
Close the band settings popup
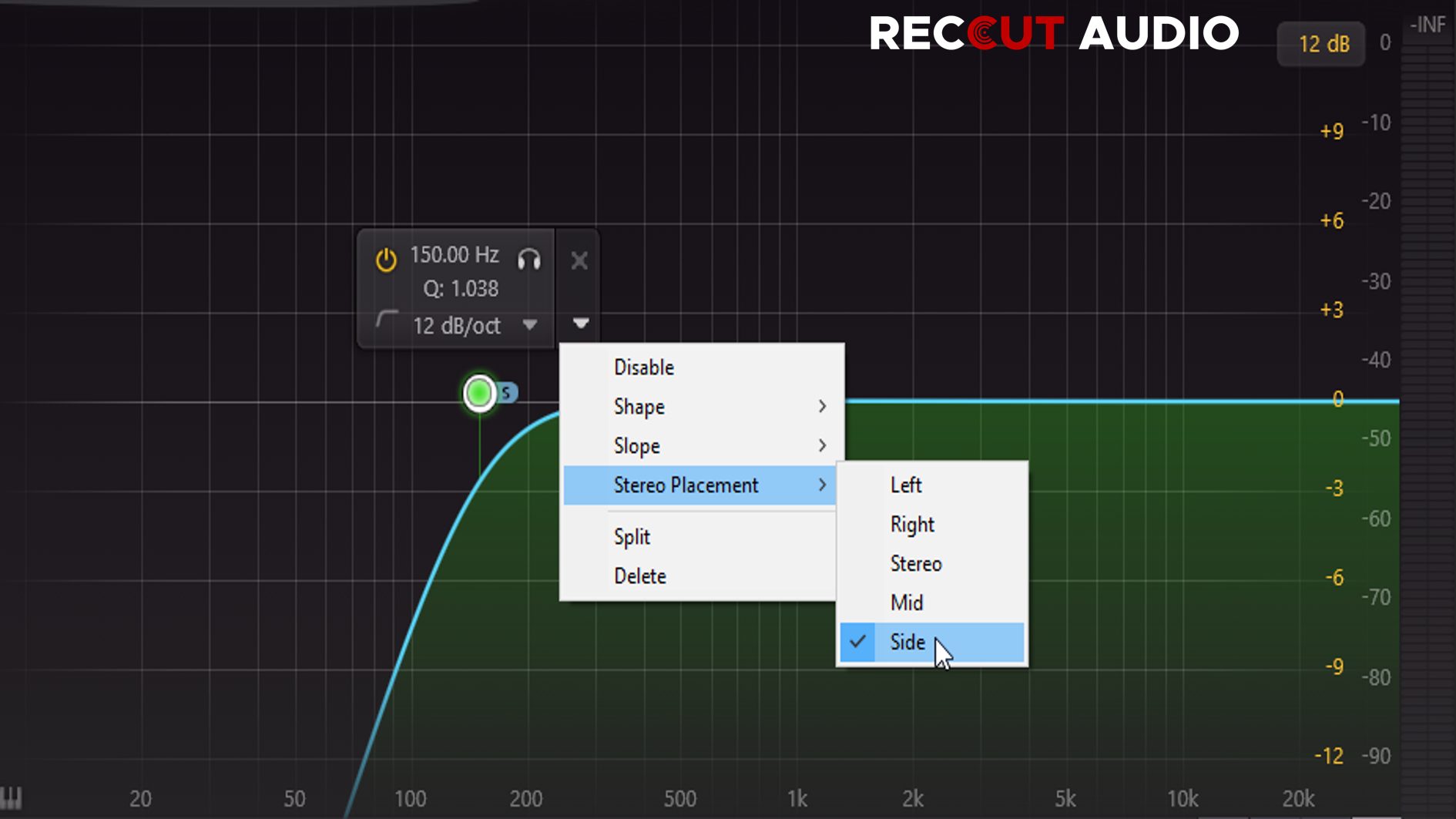click(579, 261)
